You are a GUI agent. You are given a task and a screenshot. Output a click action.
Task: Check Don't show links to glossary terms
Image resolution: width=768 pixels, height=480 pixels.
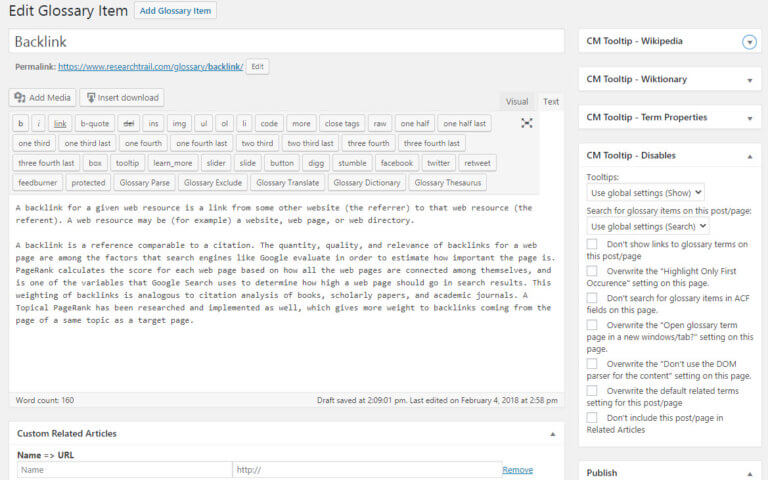[x=592, y=244]
